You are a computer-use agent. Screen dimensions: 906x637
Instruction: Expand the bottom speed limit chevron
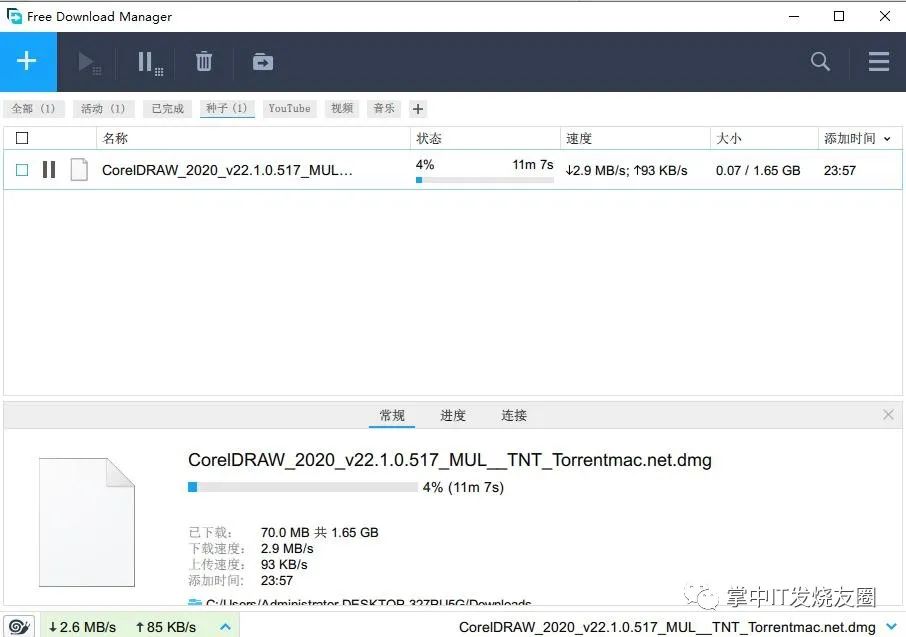(x=226, y=627)
